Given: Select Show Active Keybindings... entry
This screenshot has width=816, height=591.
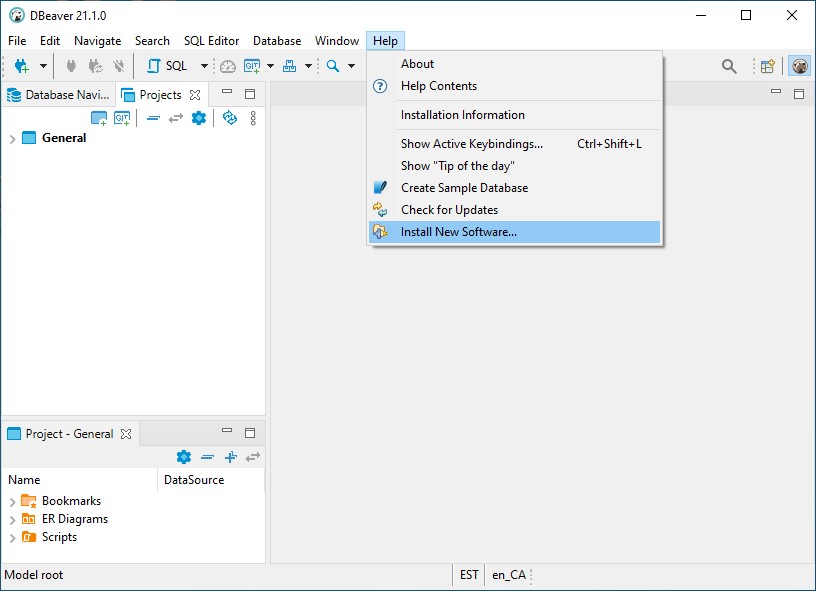Looking at the screenshot, I should tap(515, 144).
